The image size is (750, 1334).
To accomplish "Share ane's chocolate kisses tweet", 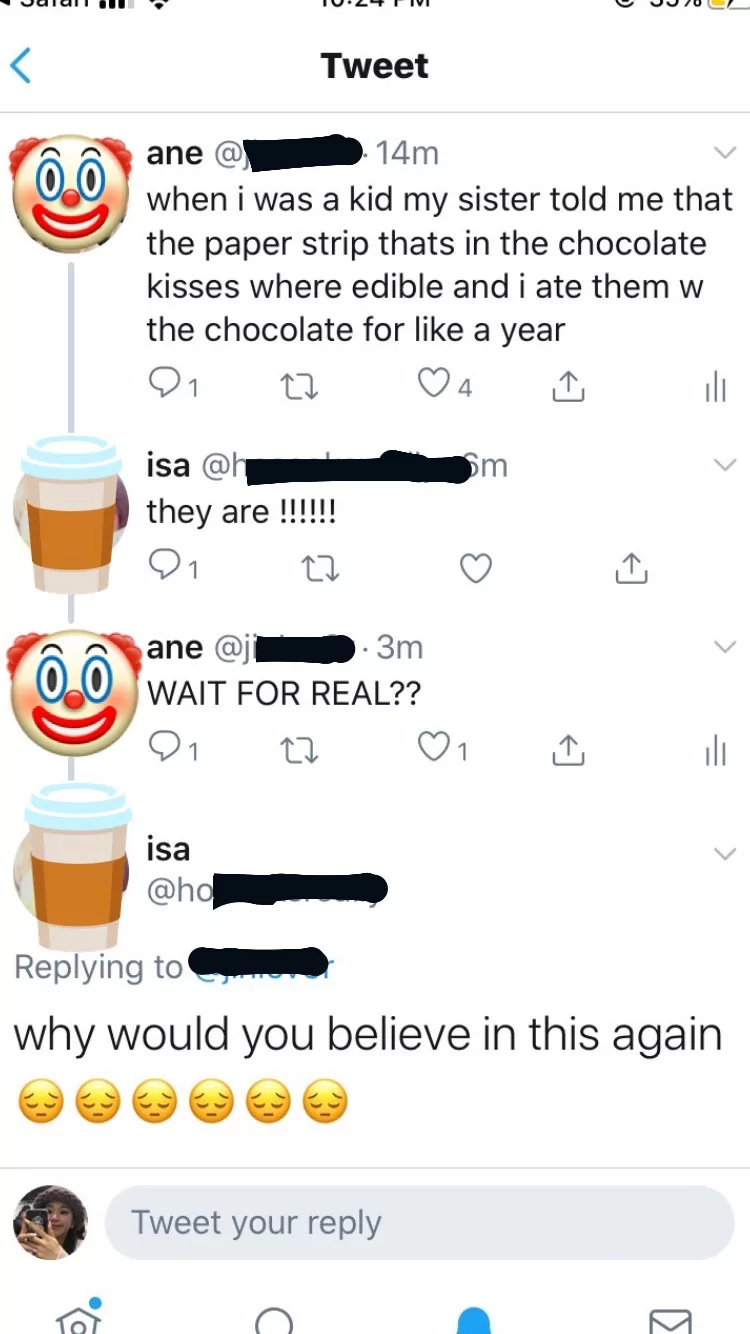I will pos(566,386).
